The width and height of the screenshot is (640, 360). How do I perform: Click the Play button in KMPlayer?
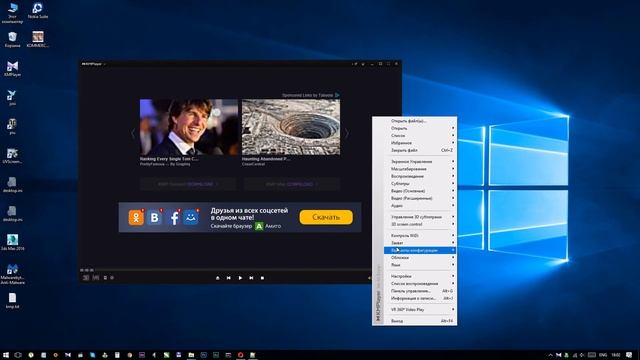click(x=240, y=278)
